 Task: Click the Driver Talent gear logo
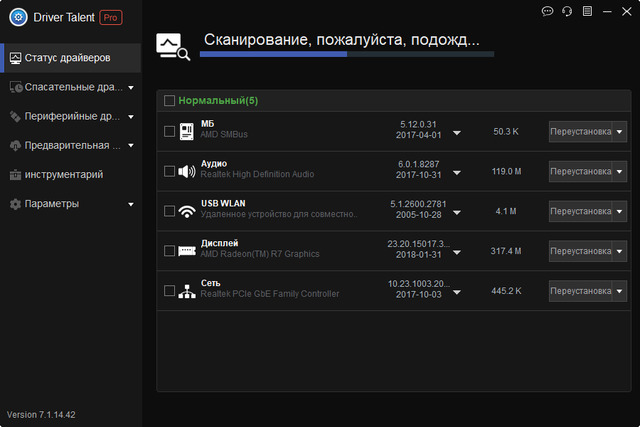click(x=18, y=17)
